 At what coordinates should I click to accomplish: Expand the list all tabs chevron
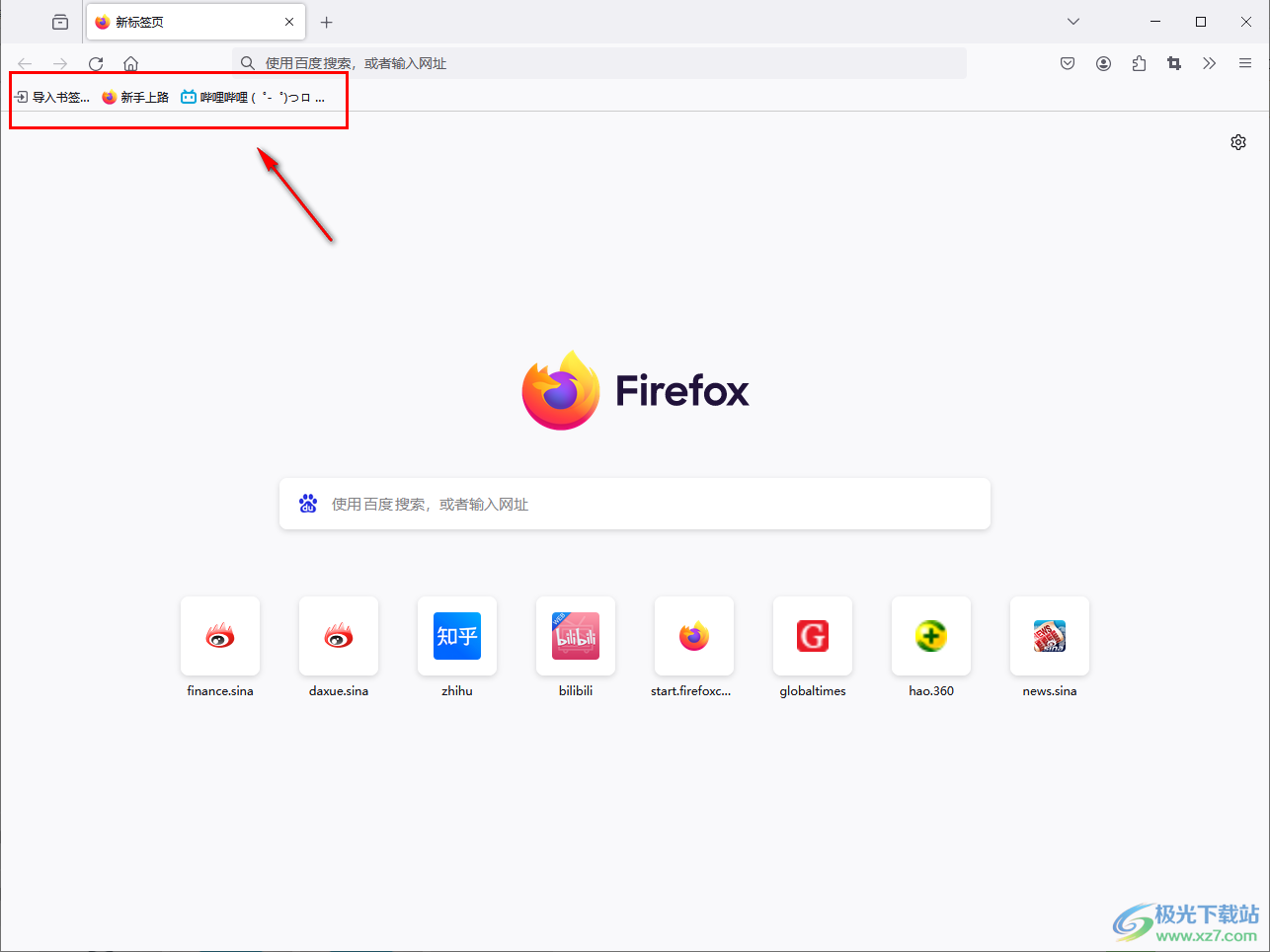click(1073, 22)
